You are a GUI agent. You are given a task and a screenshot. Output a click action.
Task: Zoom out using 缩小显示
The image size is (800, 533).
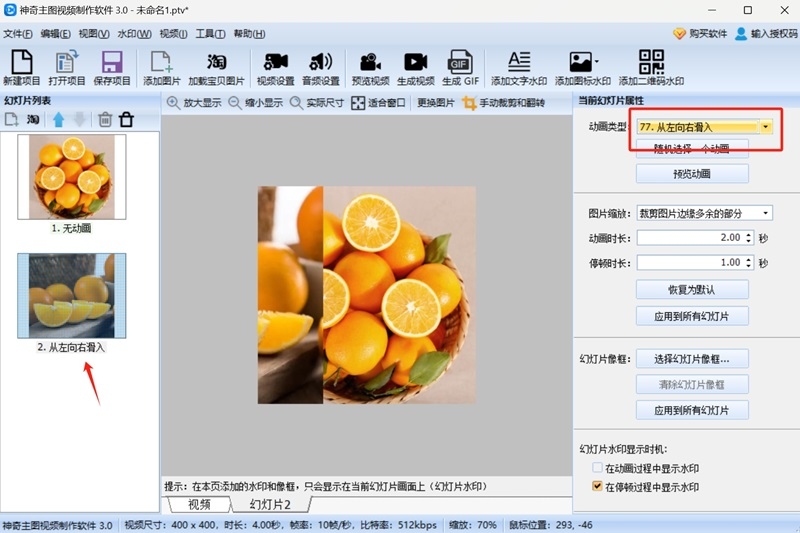[x=256, y=103]
